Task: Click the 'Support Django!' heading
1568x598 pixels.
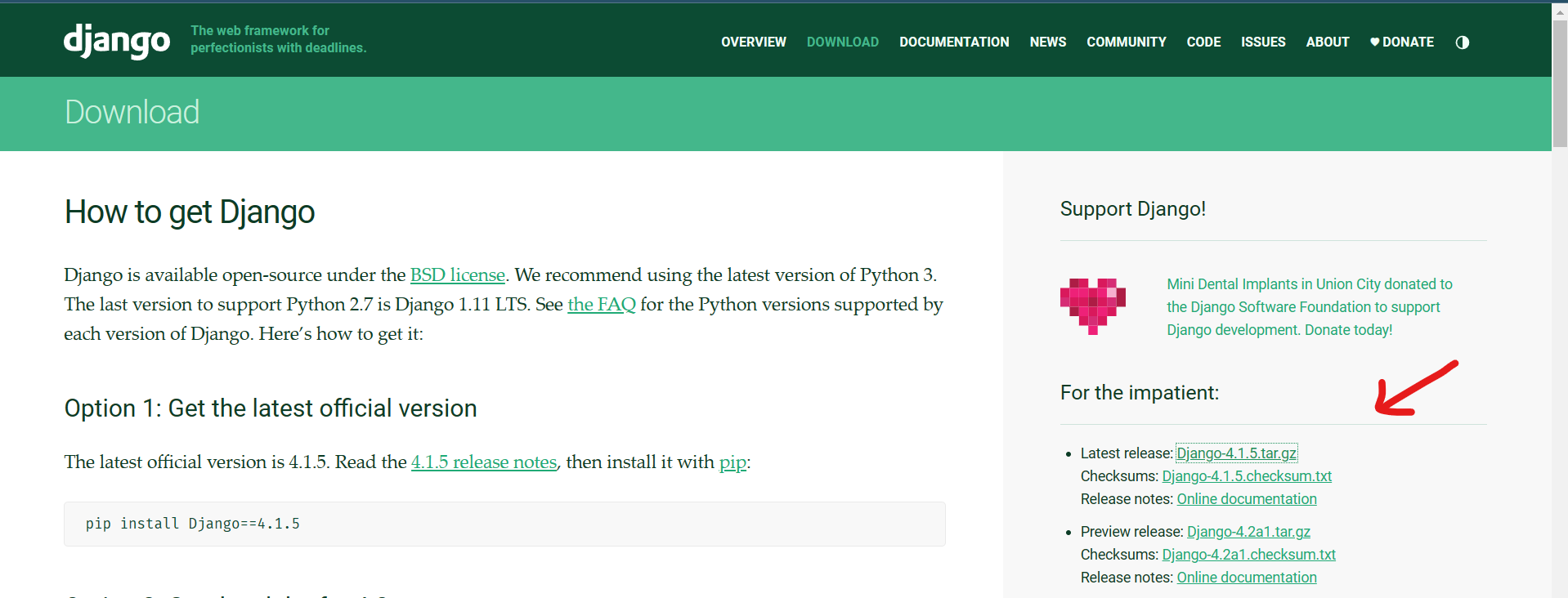Action: [1133, 209]
